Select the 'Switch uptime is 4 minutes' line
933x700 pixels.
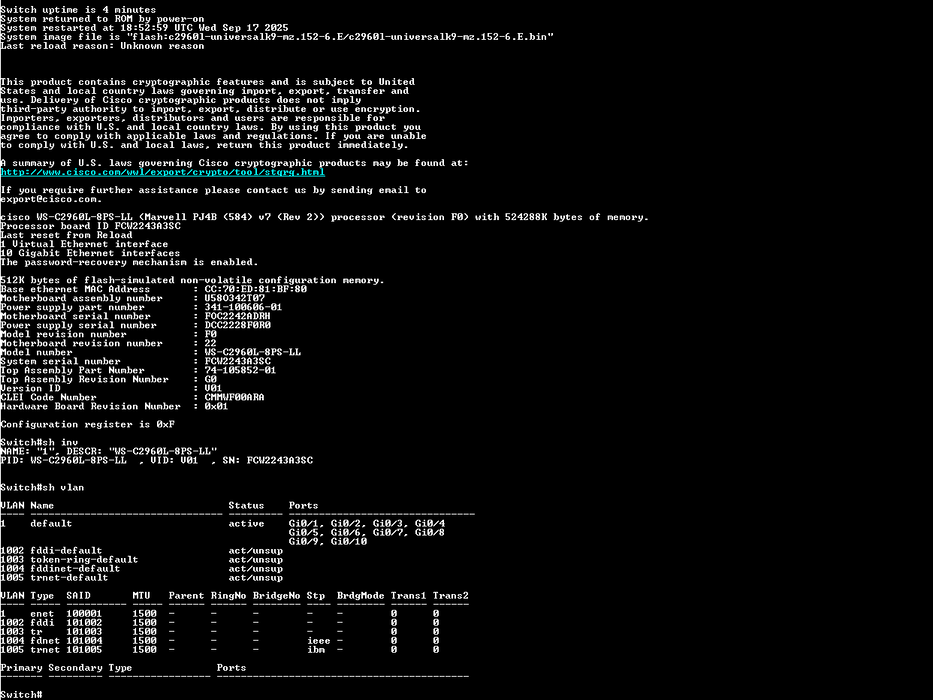pyautogui.click(x=78, y=10)
